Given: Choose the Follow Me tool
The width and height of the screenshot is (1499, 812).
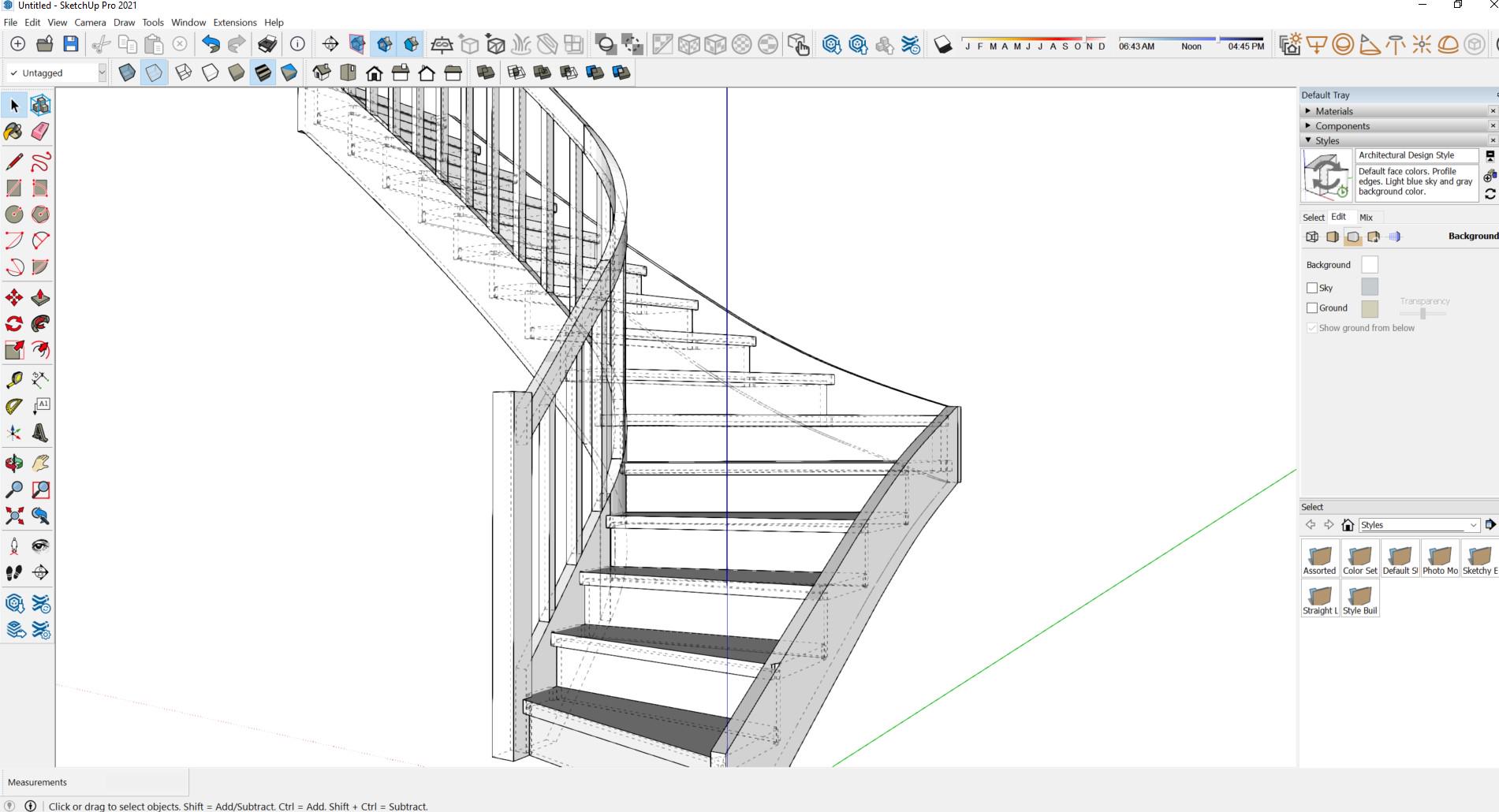Looking at the screenshot, I should (40, 323).
